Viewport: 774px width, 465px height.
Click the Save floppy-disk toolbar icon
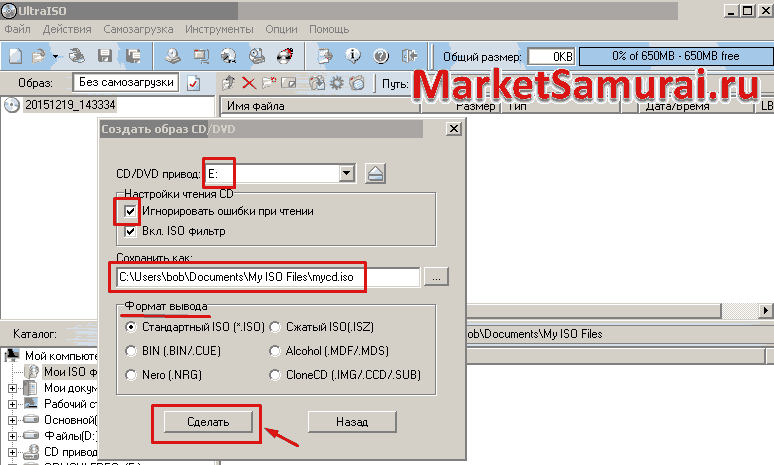pos(105,56)
